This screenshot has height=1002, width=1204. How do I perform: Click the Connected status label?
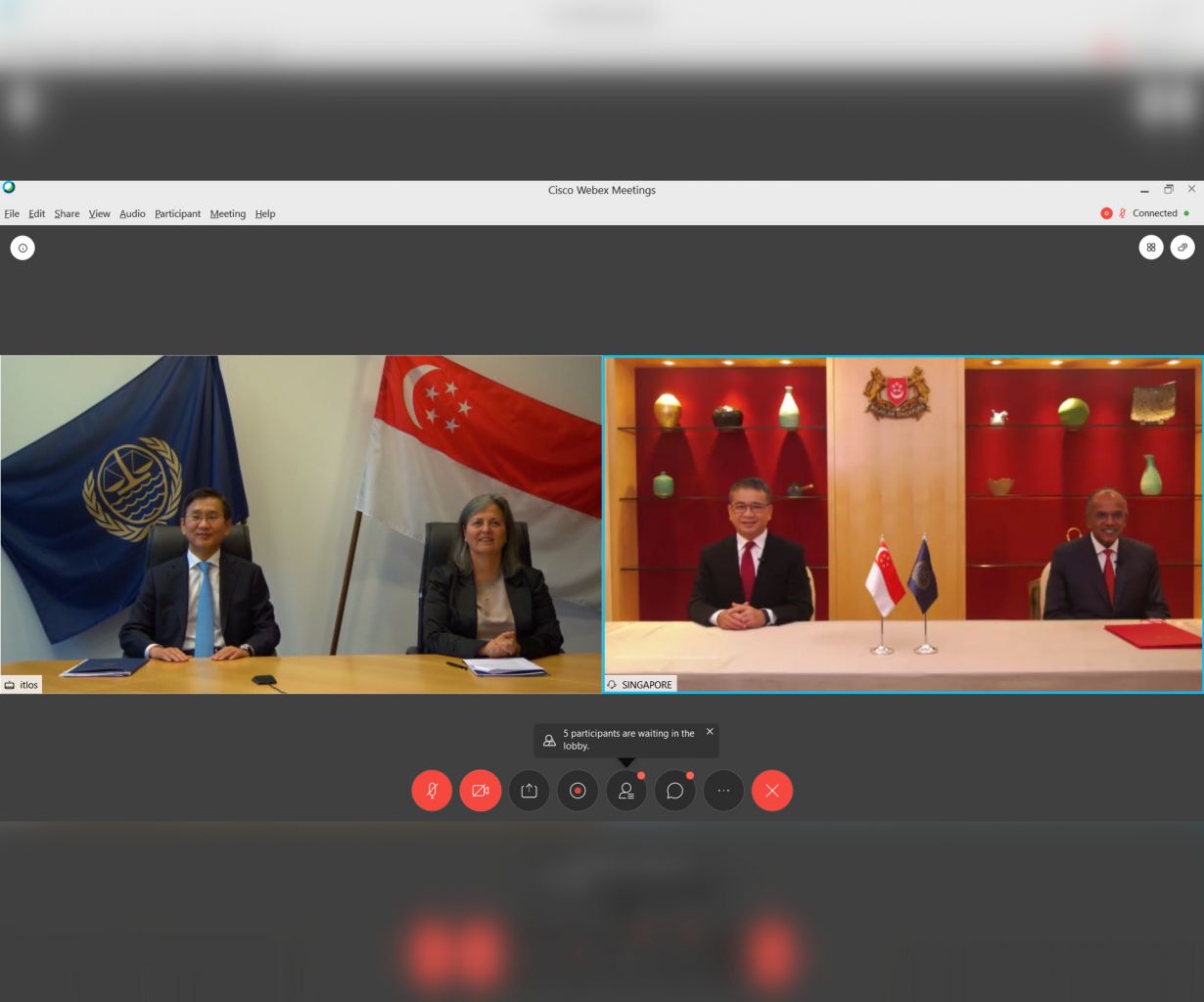pos(1154,213)
